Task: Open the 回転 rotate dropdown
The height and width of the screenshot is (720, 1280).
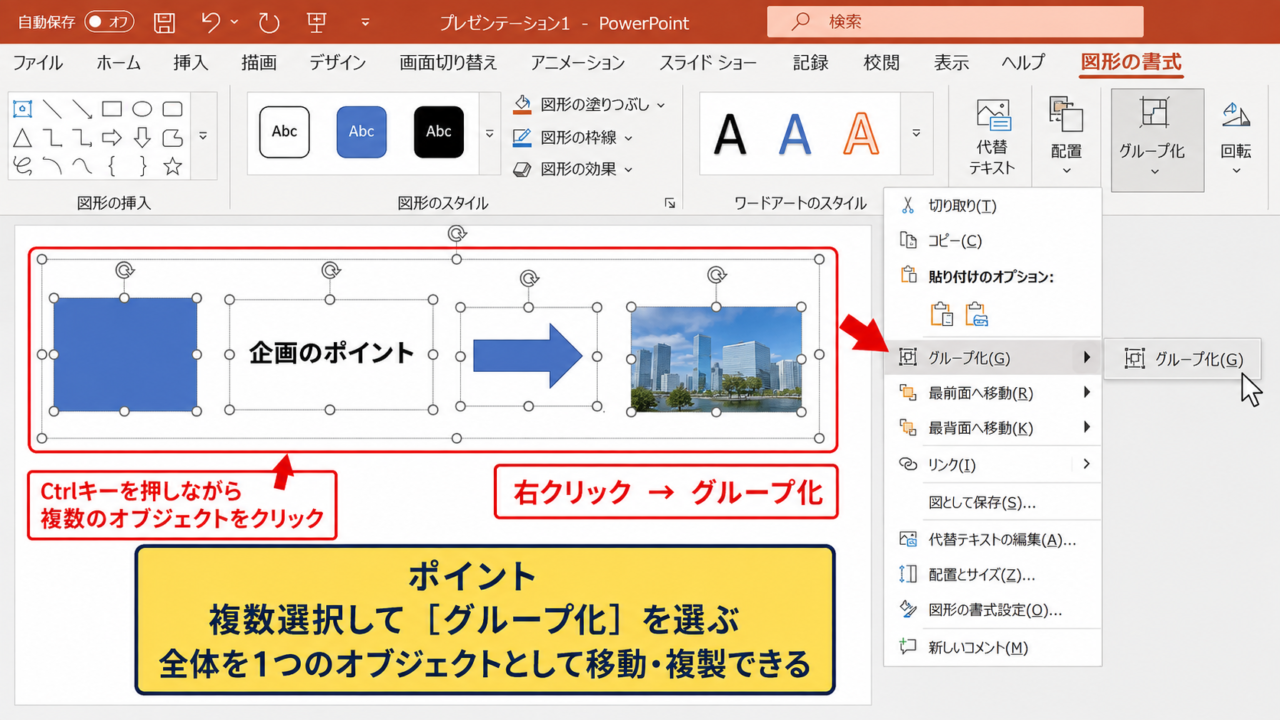Action: point(1236,138)
